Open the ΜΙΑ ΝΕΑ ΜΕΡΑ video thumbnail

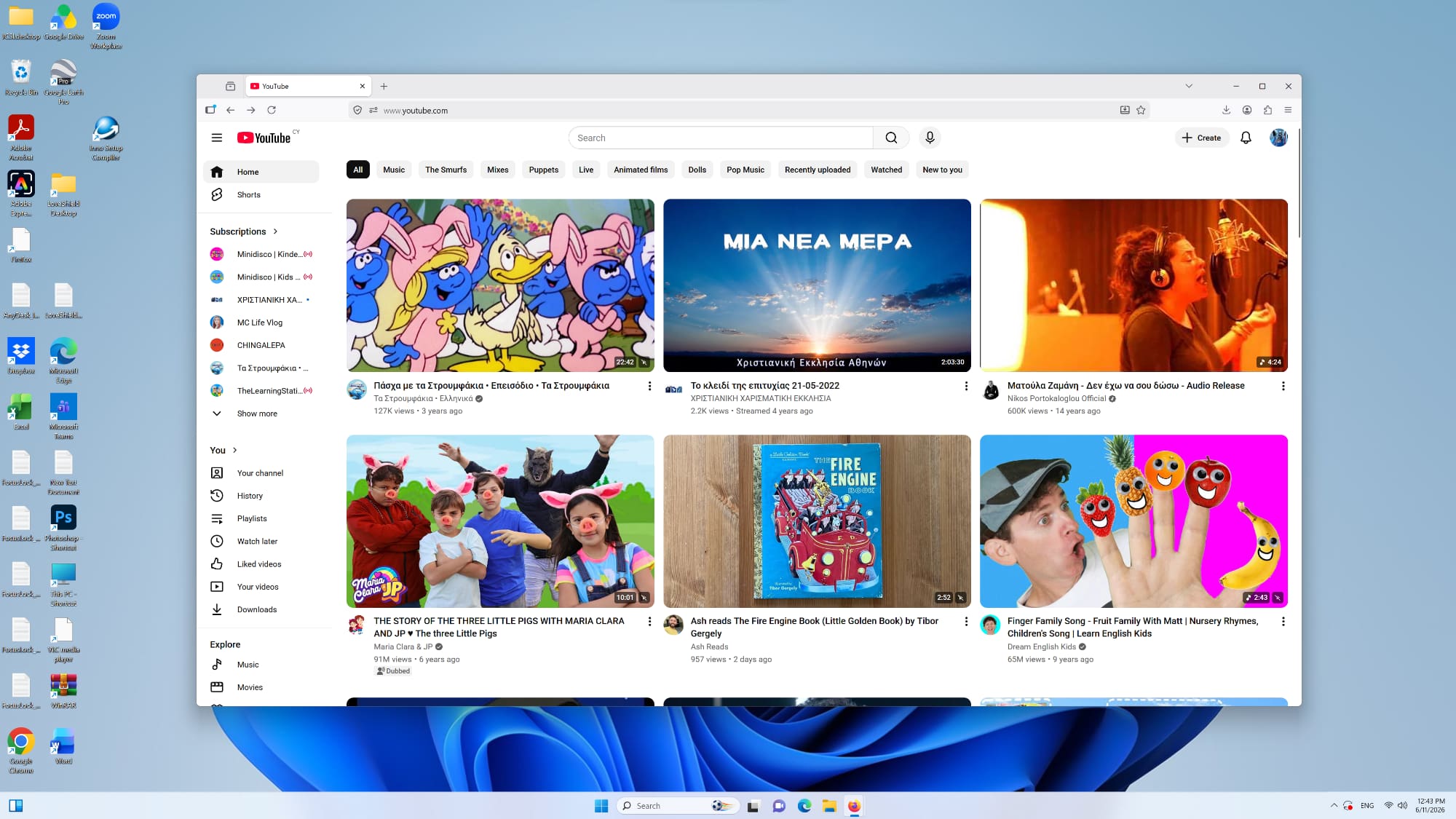[x=817, y=285]
